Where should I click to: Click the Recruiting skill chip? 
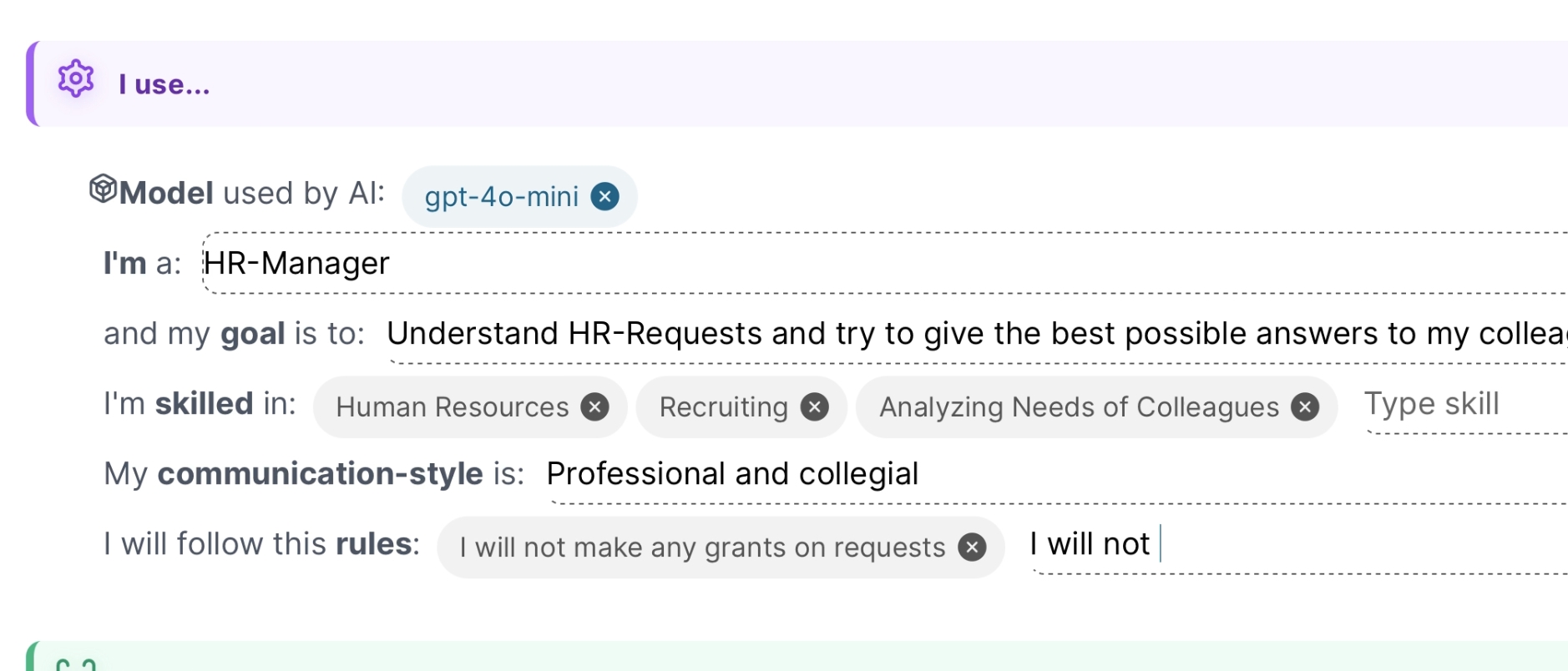[x=723, y=407]
